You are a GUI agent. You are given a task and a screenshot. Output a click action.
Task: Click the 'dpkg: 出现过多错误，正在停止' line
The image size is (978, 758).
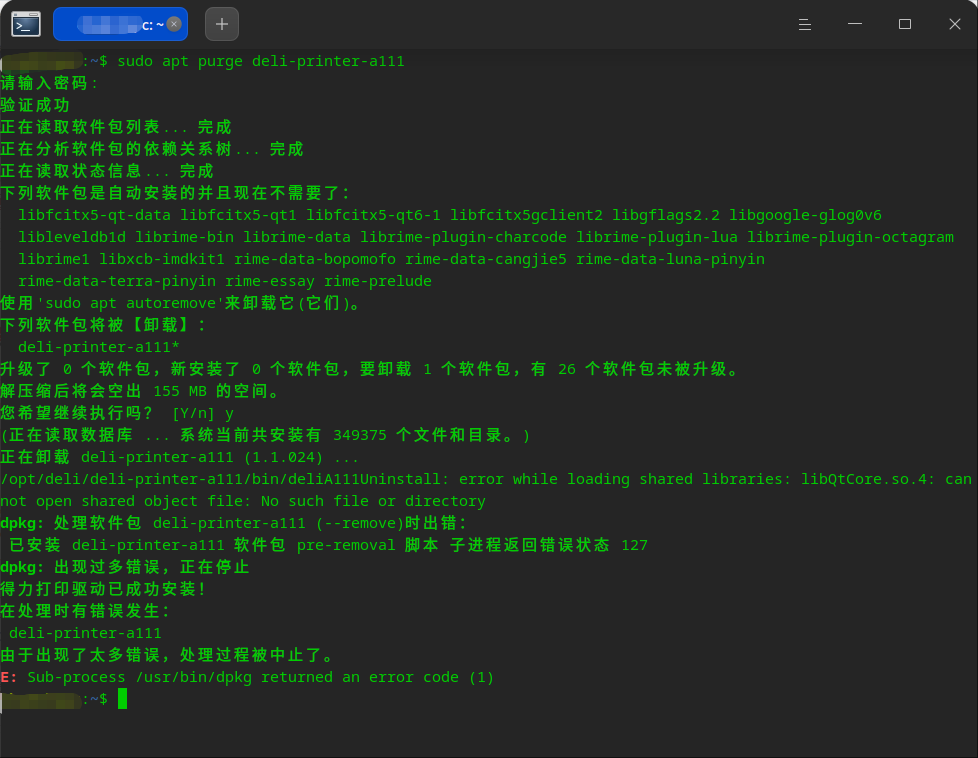[125, 567]
